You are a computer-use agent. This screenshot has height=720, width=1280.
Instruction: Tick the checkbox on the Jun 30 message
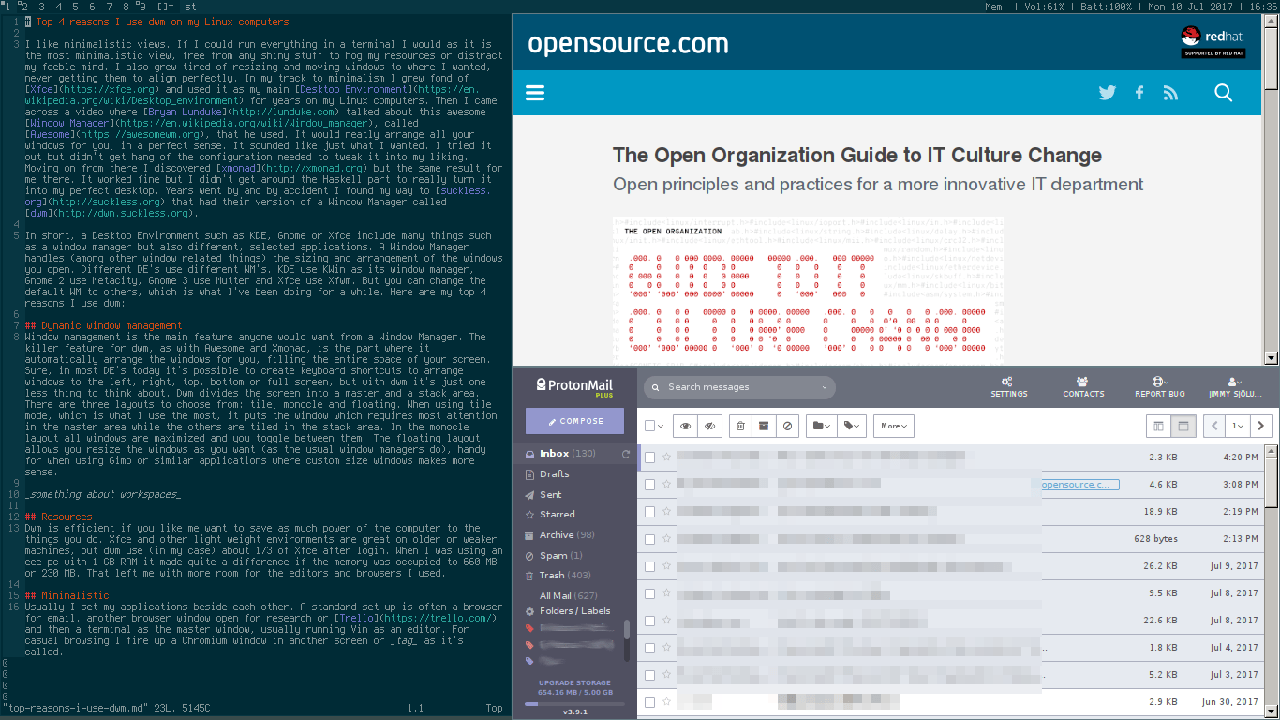(650, 702)
